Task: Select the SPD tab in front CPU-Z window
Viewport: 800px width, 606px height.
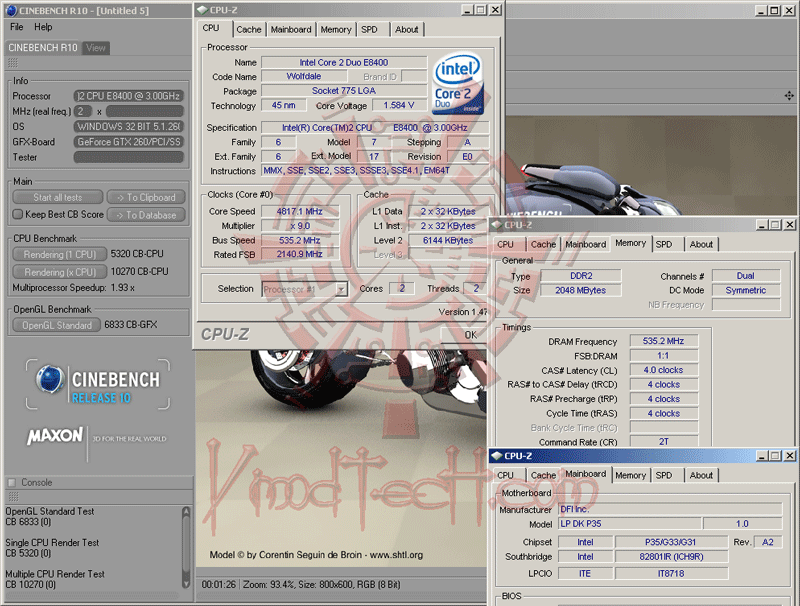Action: [x=369, y=30]
